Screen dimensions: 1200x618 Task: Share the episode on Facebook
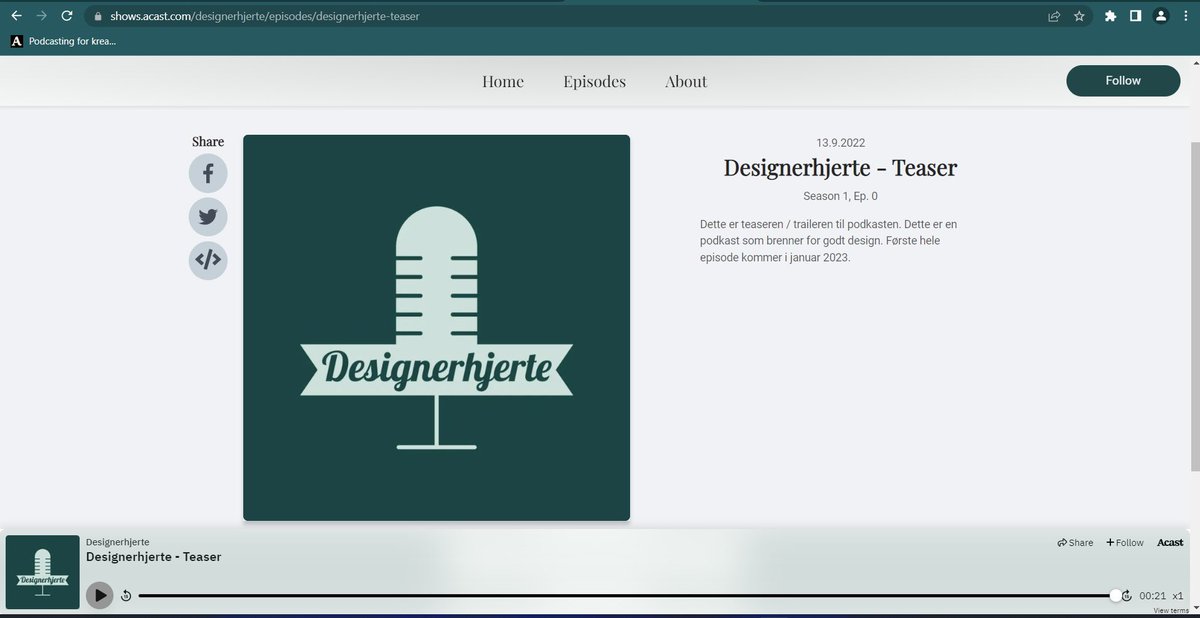coord(208,174)
